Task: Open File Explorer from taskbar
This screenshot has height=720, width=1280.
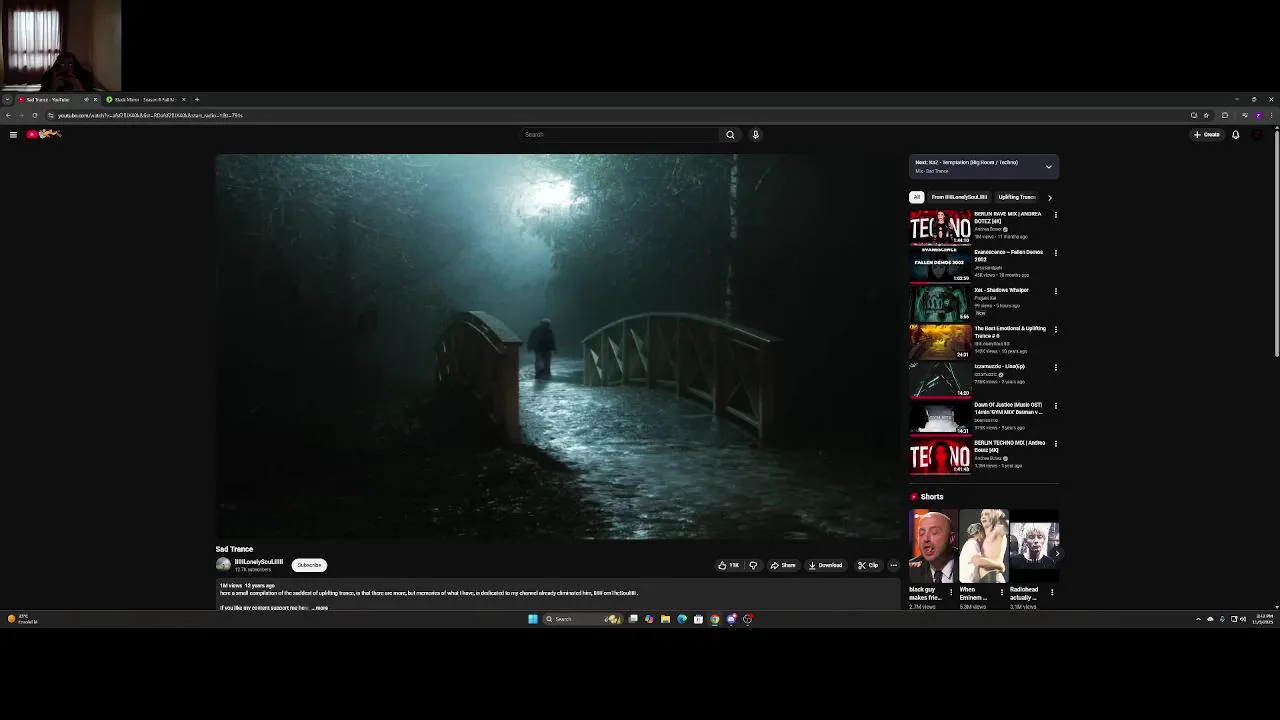Action: [x=665, y=619]
